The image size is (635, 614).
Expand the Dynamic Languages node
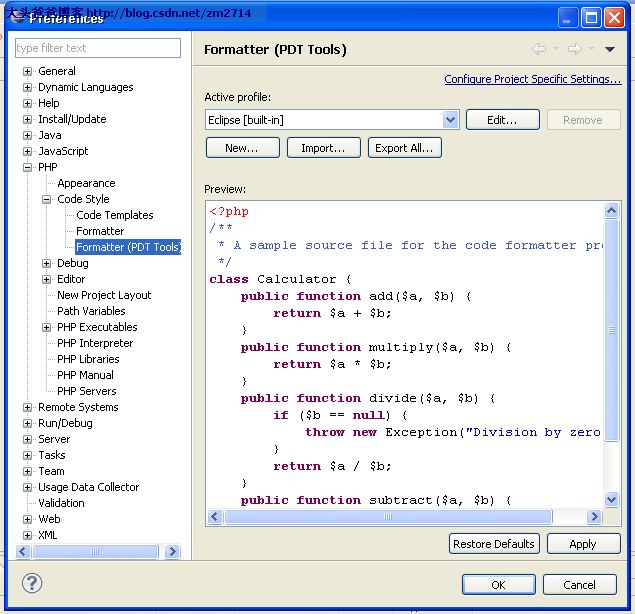point(27,87)
